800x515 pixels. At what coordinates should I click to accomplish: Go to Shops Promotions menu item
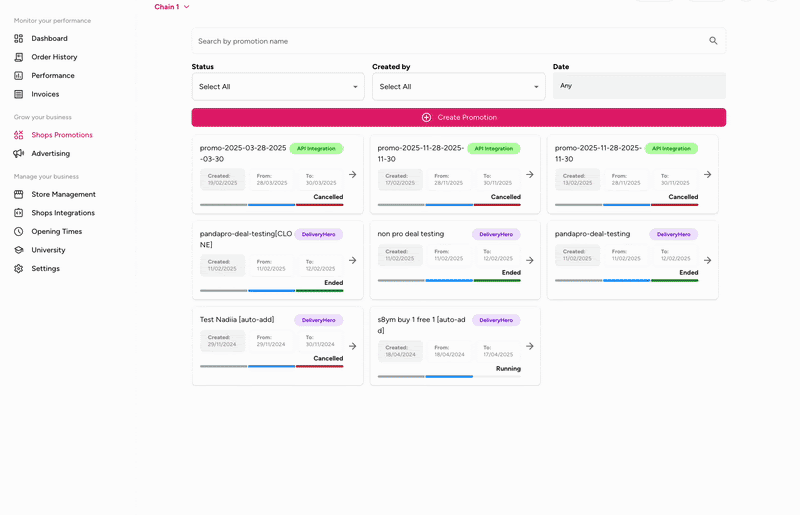point(62,135)
